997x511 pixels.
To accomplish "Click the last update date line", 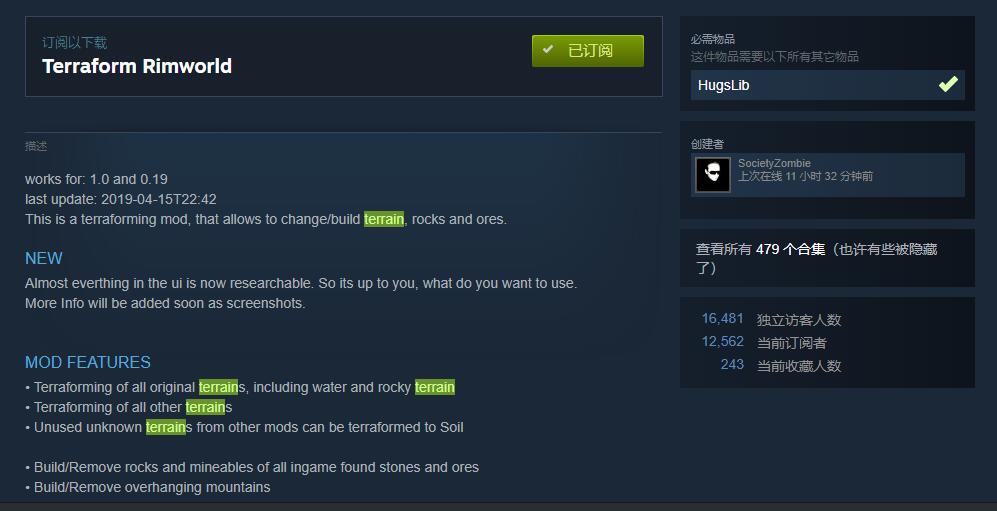I will tap(121, 199).
